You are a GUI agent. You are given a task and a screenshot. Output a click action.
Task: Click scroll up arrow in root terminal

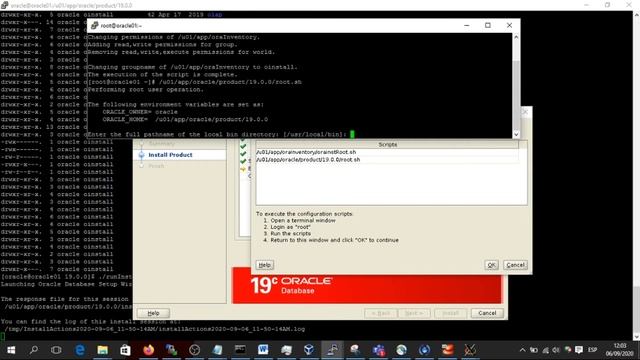[516, 37]
